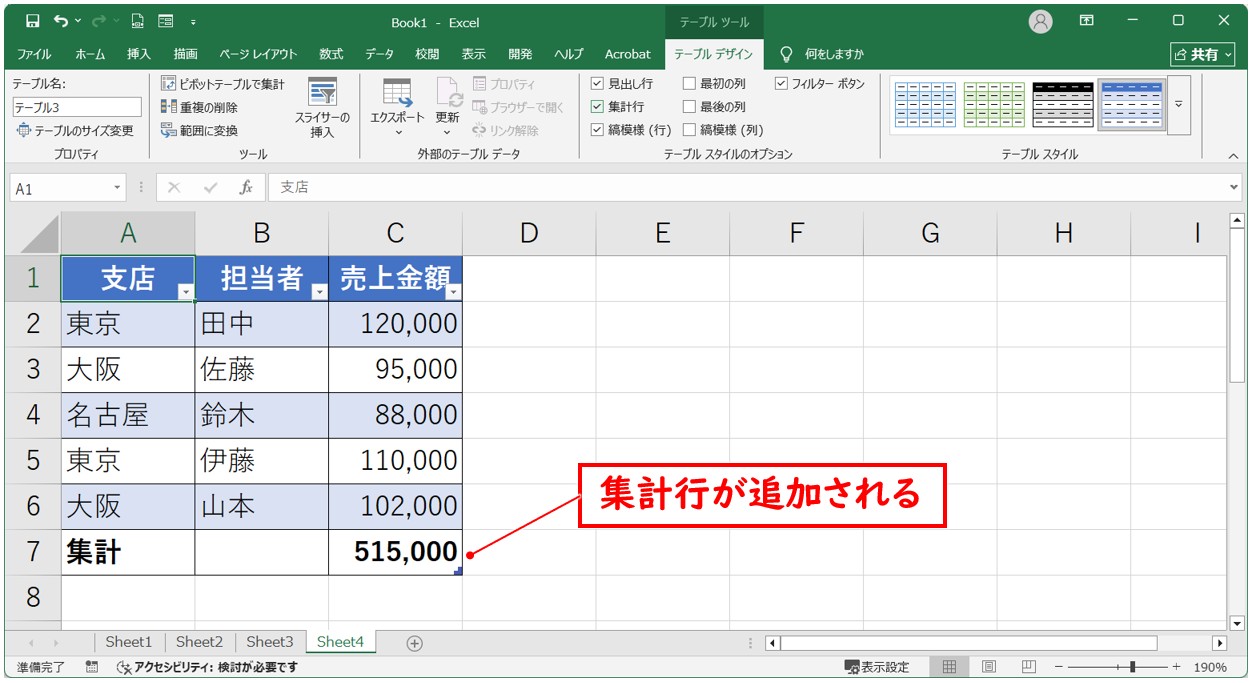Click the Undo arrow icon
1253x683 pixels.
62,21
